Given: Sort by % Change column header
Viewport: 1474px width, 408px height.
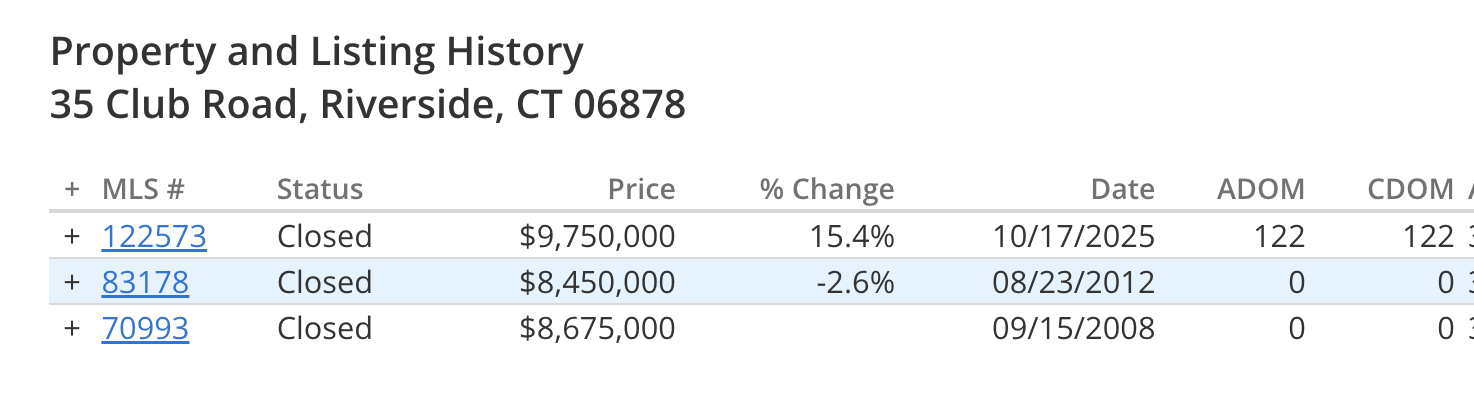Looking at the screenshot, I should point(827,190).
